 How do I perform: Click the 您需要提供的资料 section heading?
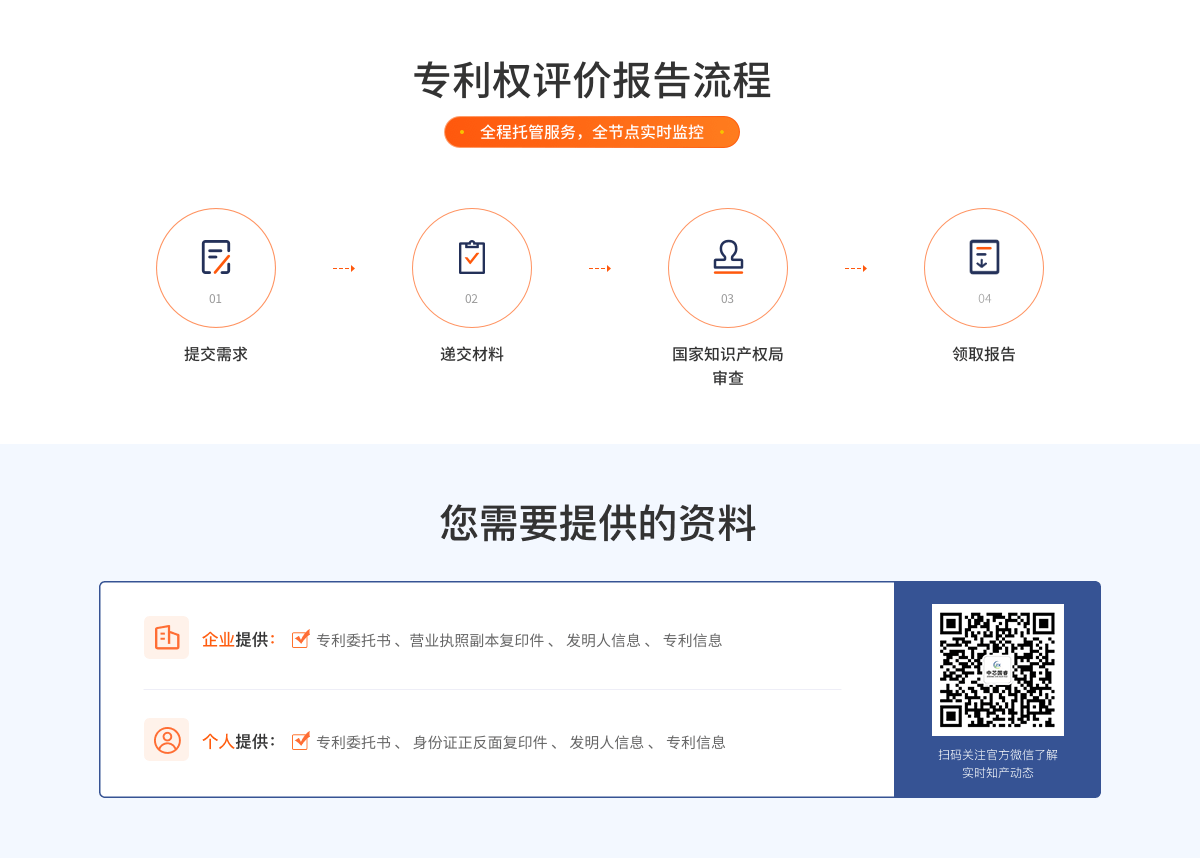598,523
